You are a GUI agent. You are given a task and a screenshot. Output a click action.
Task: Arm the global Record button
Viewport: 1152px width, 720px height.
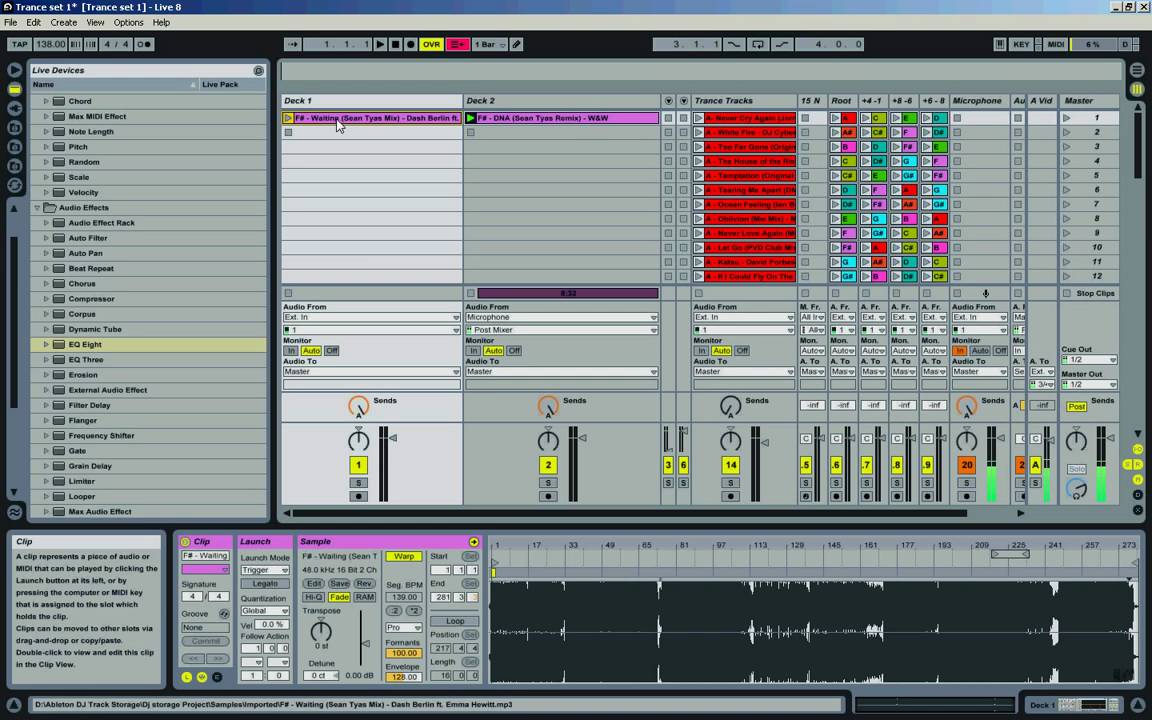[411, 44]
